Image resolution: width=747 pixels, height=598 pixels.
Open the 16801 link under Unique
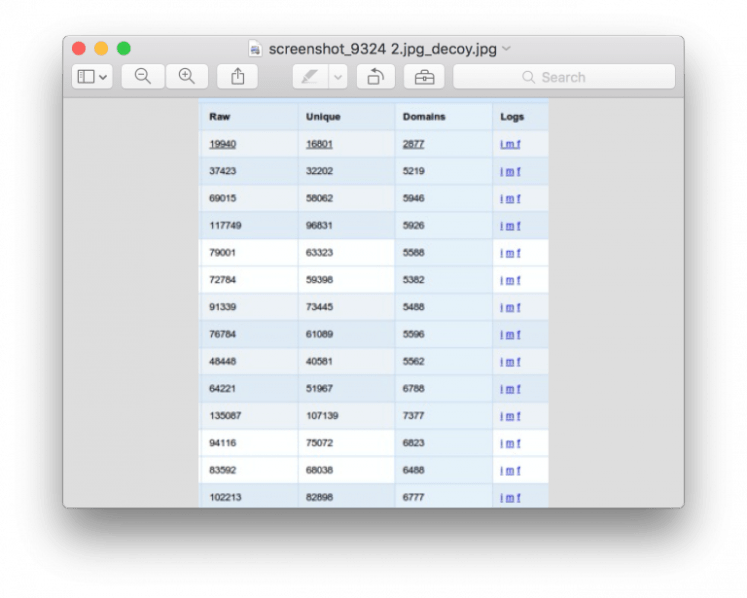319,144
